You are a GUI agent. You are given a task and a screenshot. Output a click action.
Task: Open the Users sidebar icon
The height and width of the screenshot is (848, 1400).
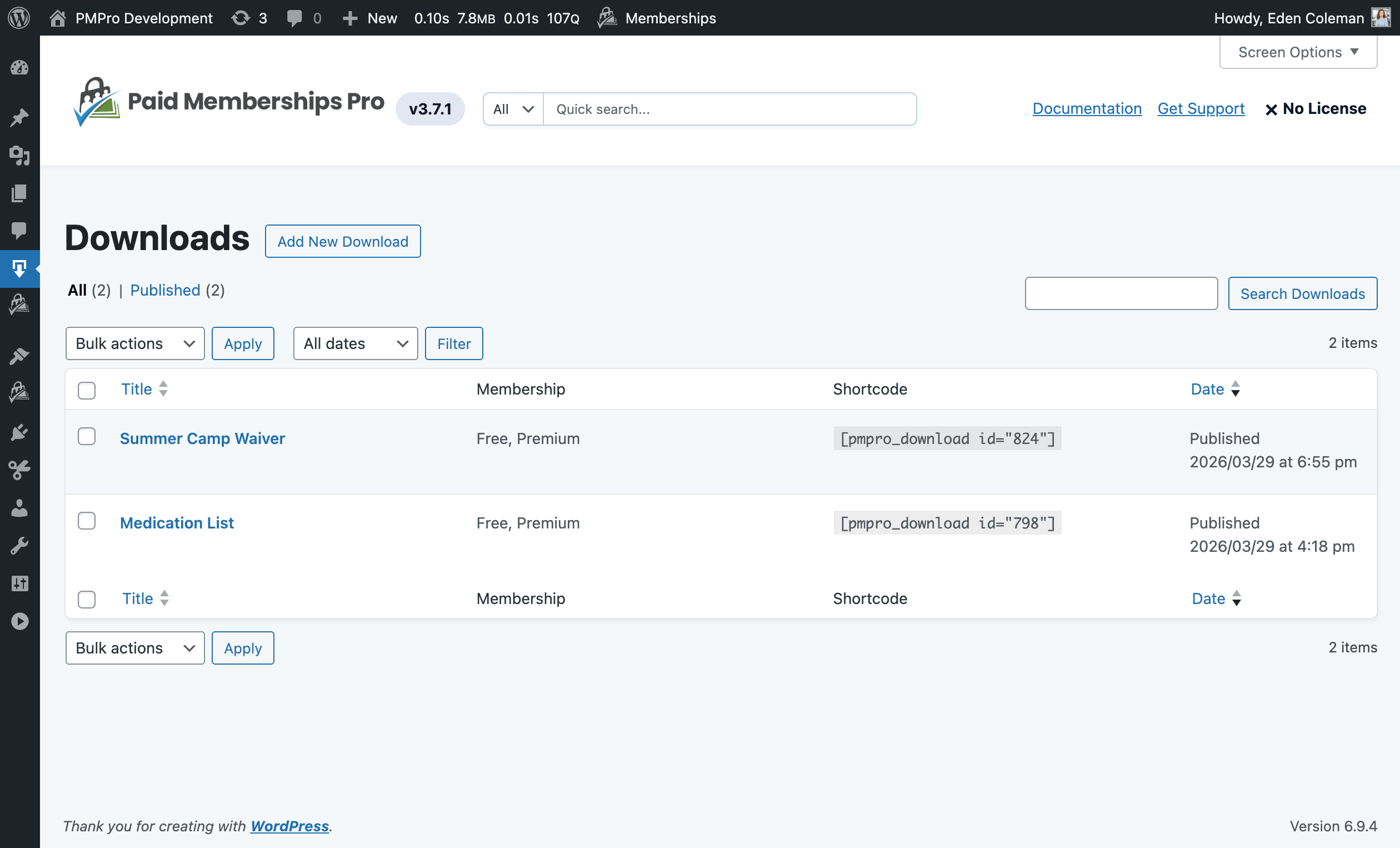20,507
